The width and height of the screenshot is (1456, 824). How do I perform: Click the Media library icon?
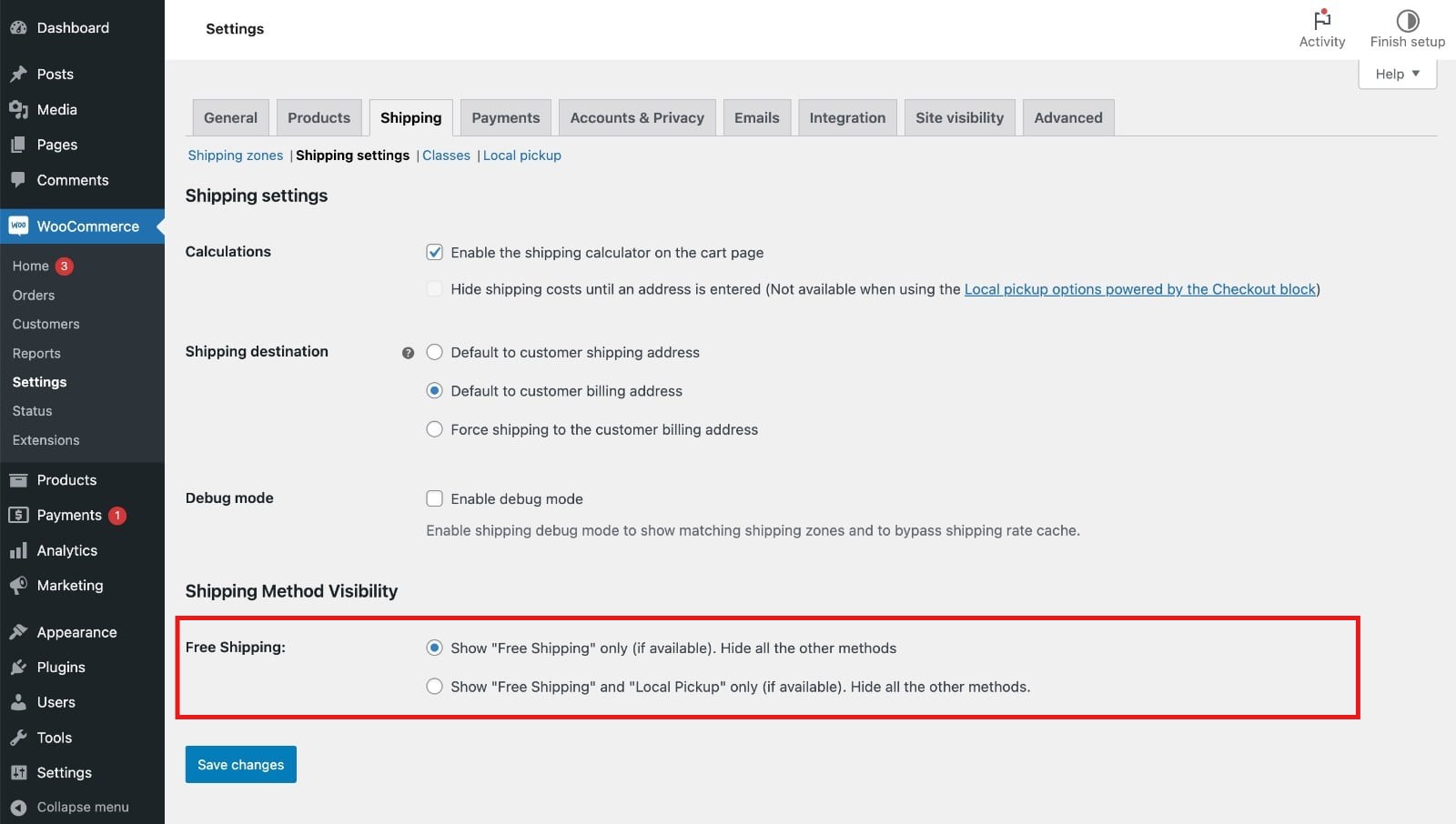(18, 109)
